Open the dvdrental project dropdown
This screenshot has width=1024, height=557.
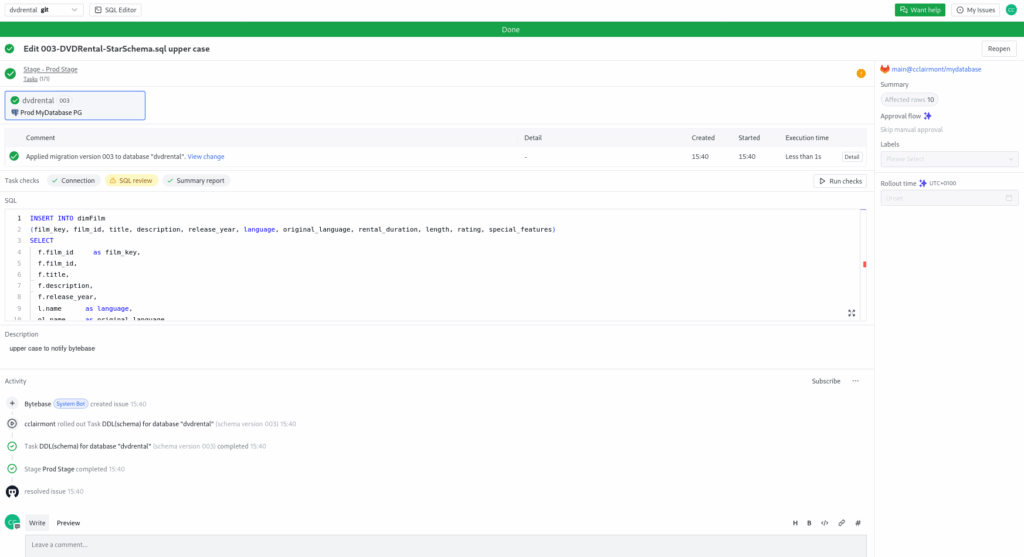pyautogui.click(x=43, y=10)
